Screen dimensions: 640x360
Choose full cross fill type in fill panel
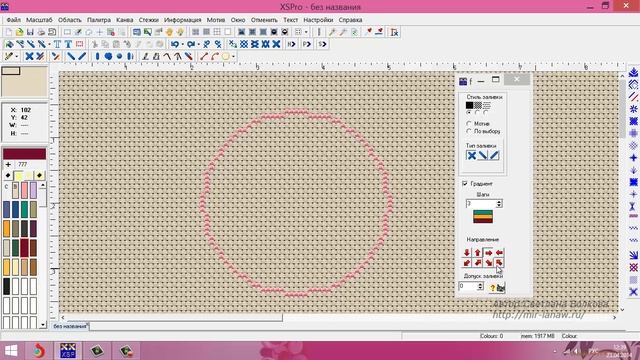tap(471, 156)
